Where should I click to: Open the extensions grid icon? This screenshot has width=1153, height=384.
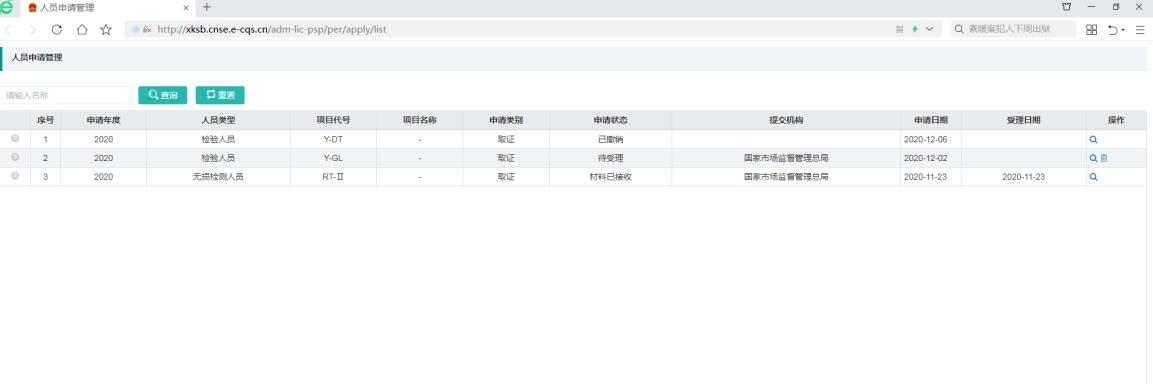click(x=1091, y=29)
